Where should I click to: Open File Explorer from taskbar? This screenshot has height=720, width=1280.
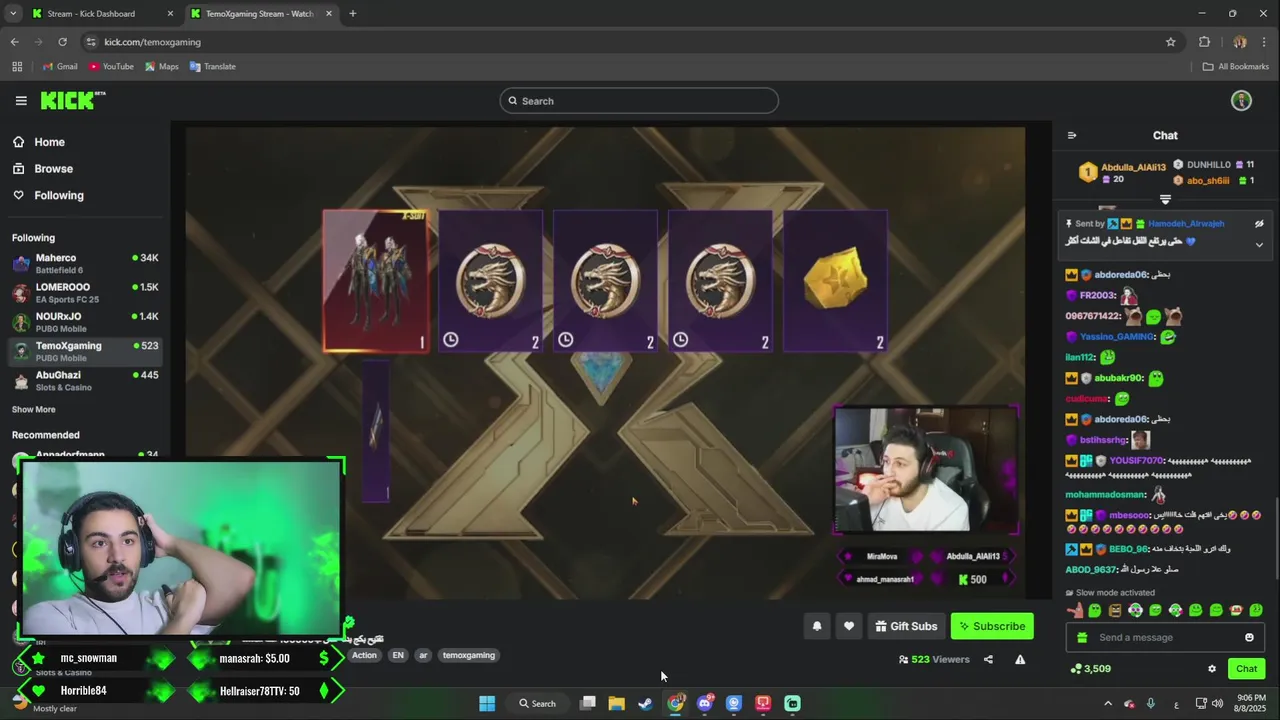617,703
